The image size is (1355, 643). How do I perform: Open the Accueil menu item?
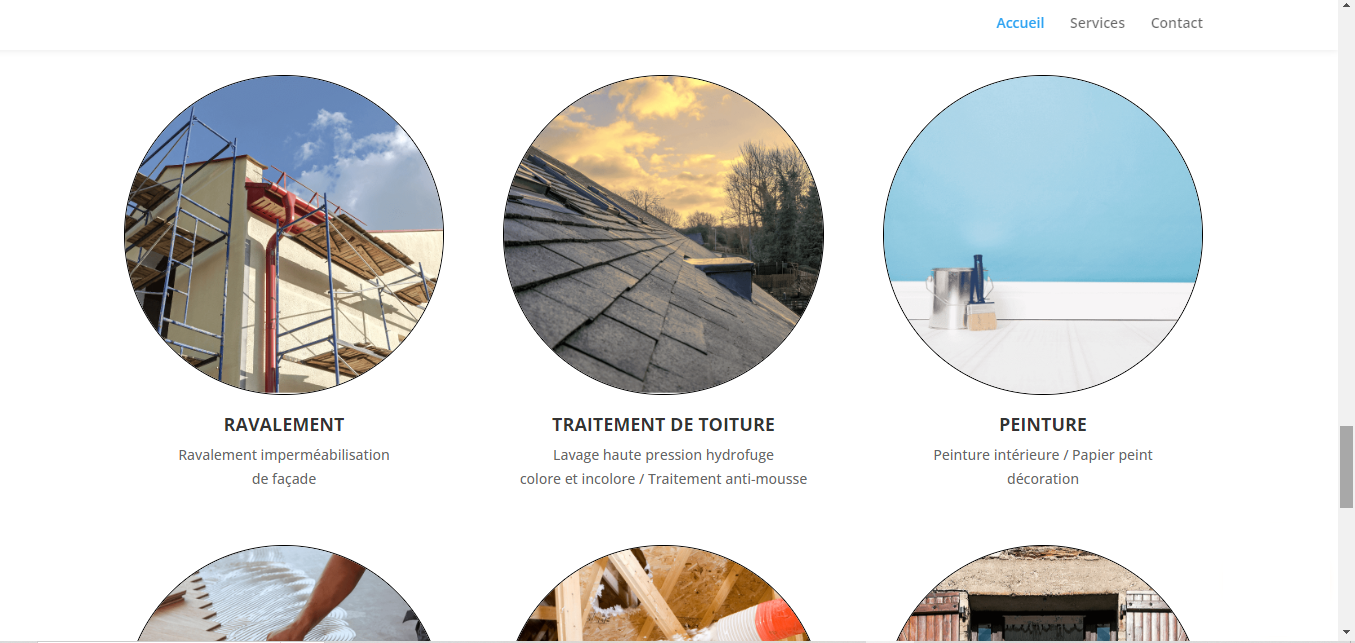point(1020,23)
